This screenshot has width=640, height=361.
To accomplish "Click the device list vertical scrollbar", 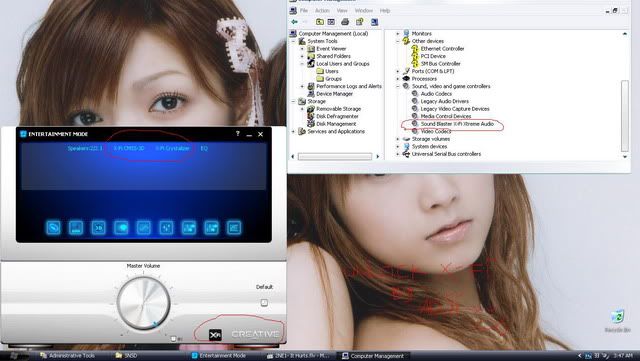I will click(x=625, y=116).
